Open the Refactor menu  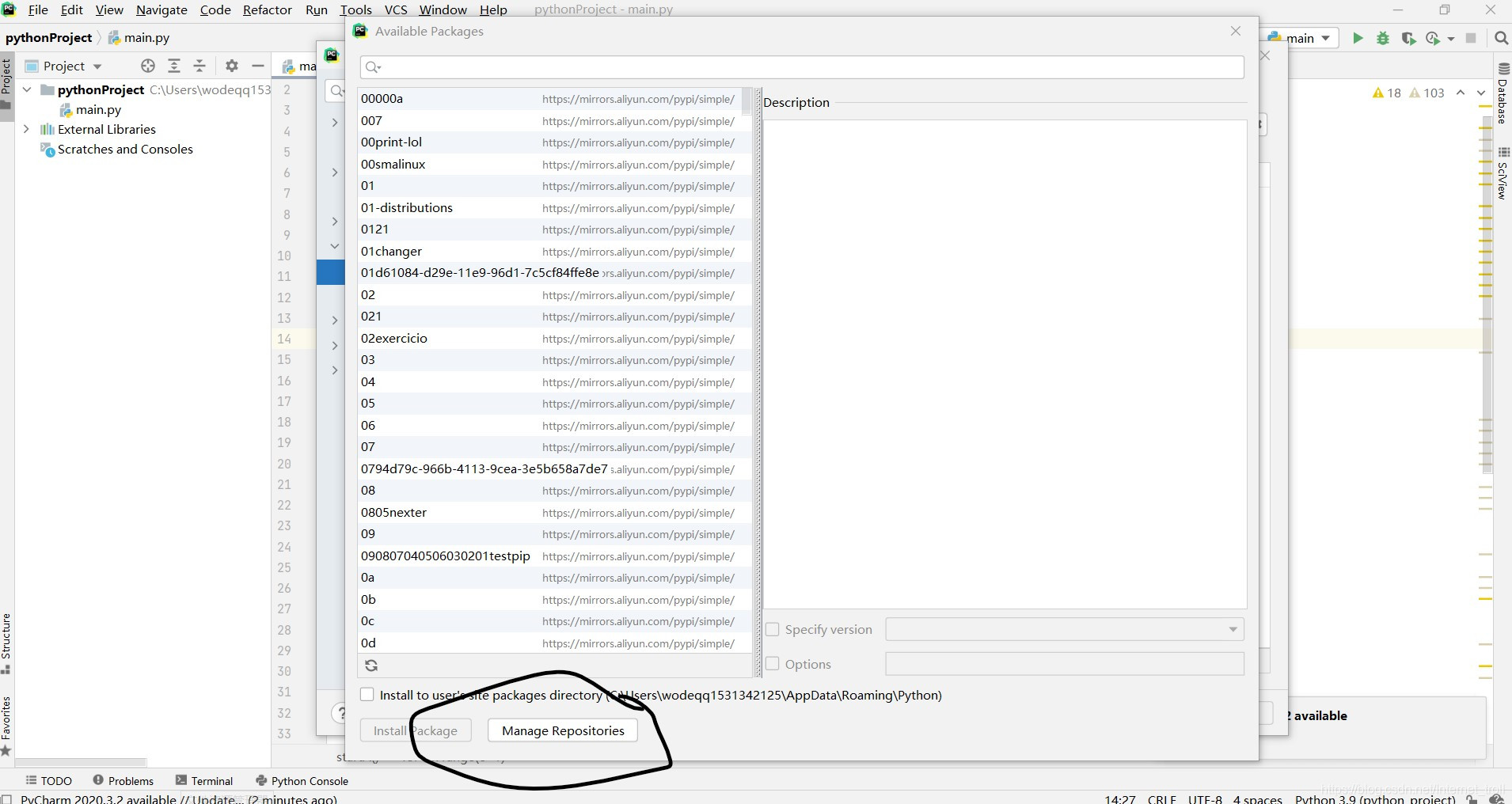point(268,9)
